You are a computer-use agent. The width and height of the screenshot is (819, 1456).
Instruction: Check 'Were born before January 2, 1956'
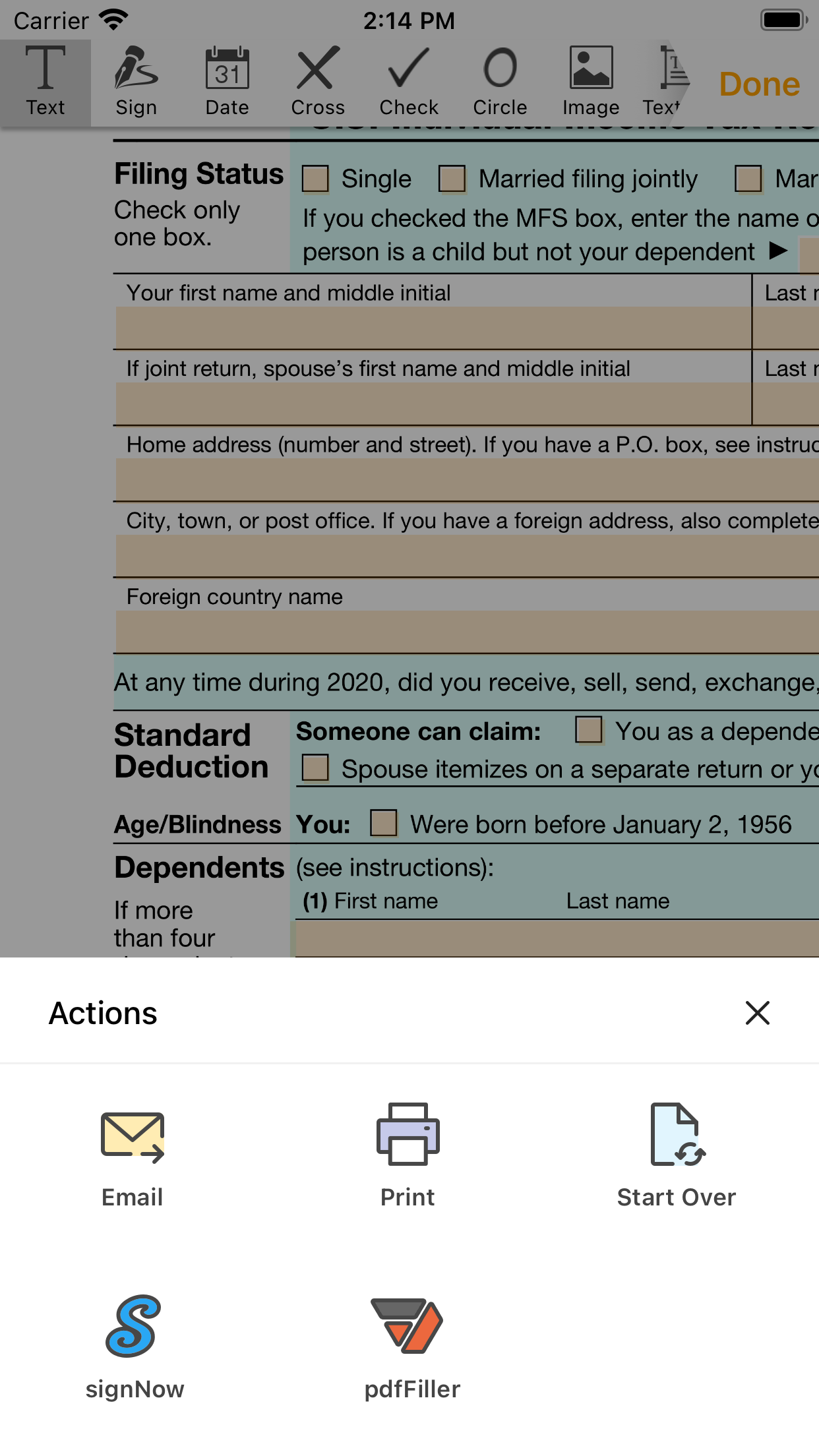click(384, 823)
